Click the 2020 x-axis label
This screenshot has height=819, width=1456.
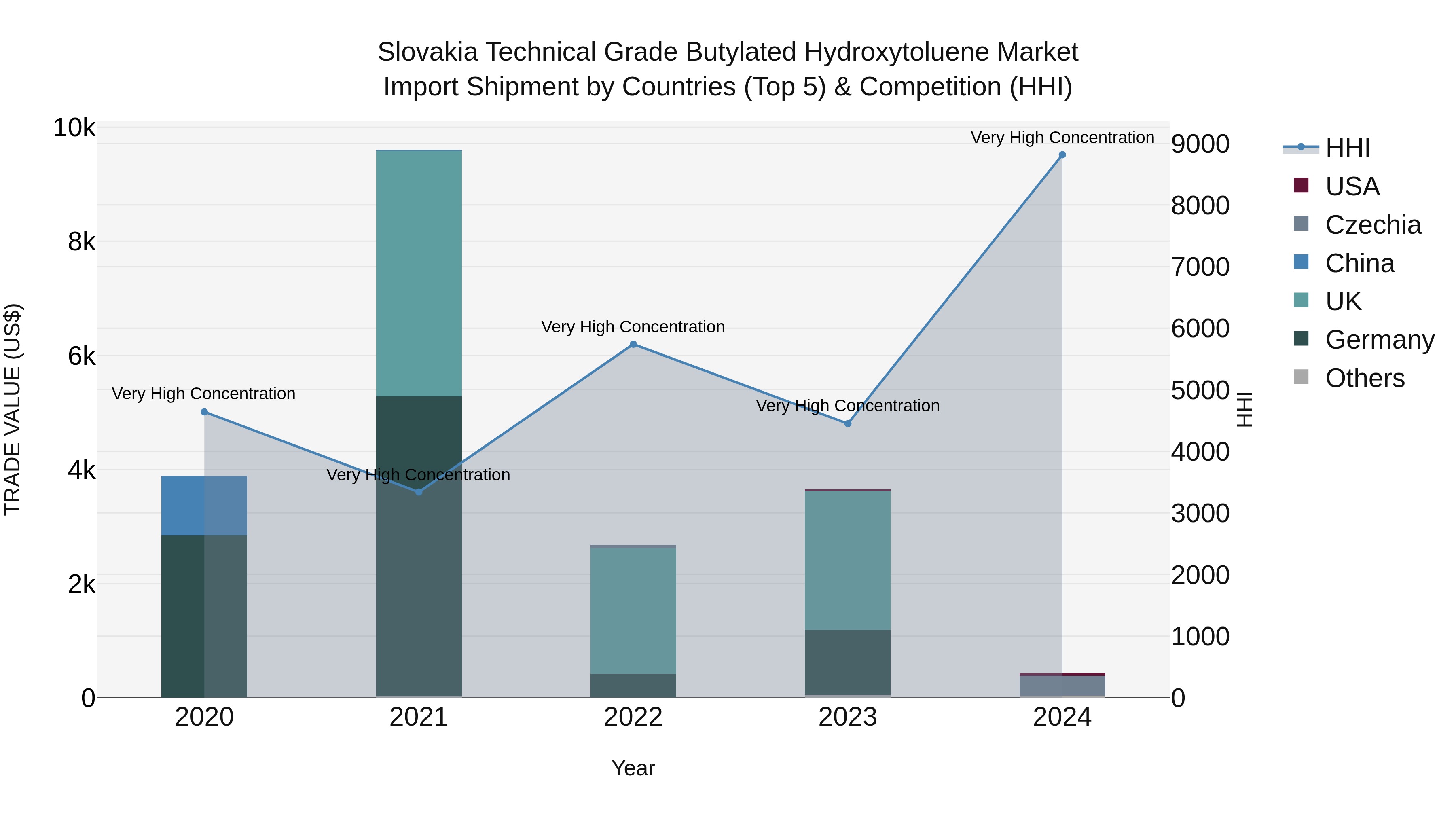pyautogui.click(x=204, y=717)
